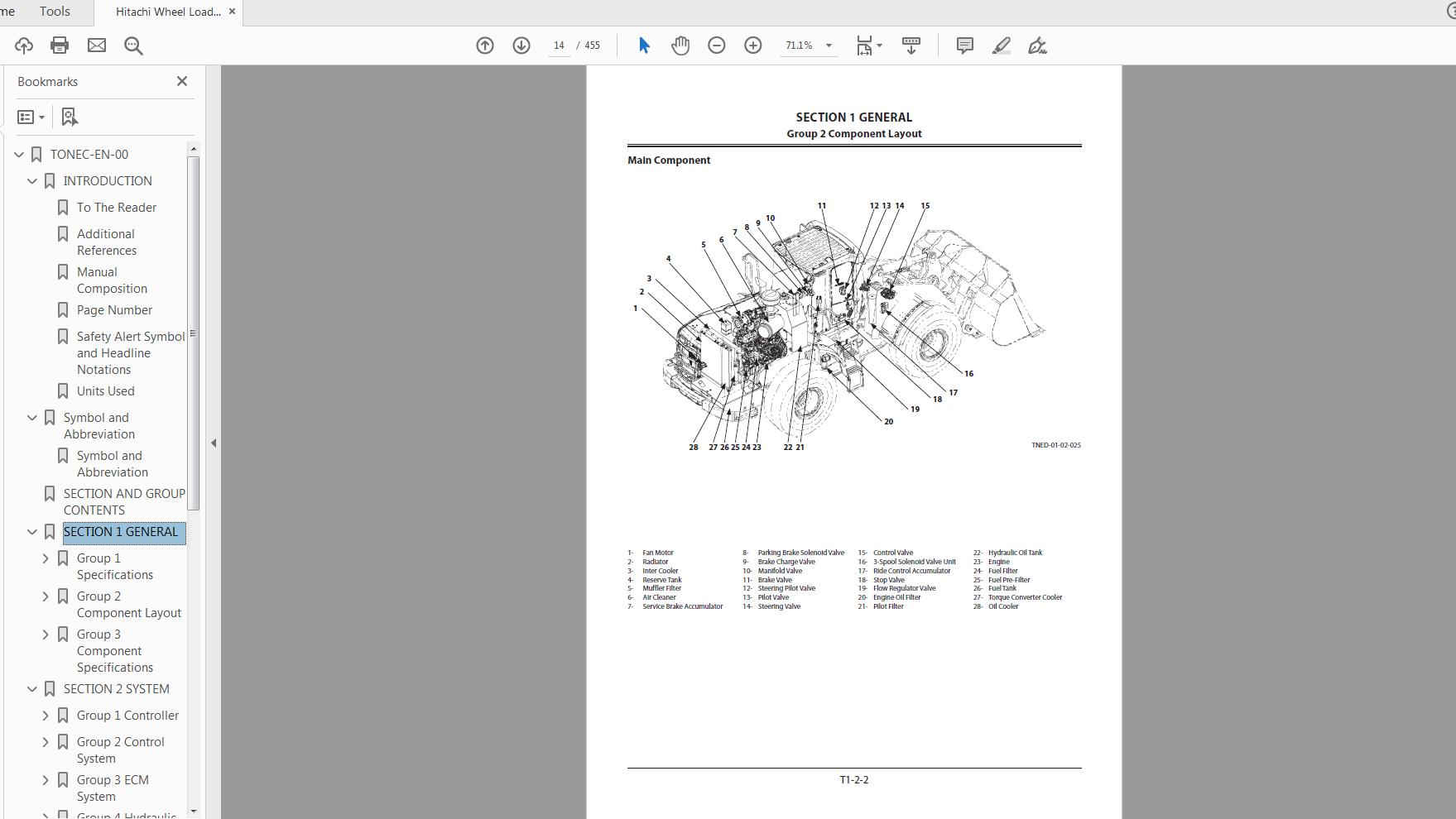1456x819 pixels.
Task: Add a sticky note comment
Action: pyautogui.click(x=963, y=45)
